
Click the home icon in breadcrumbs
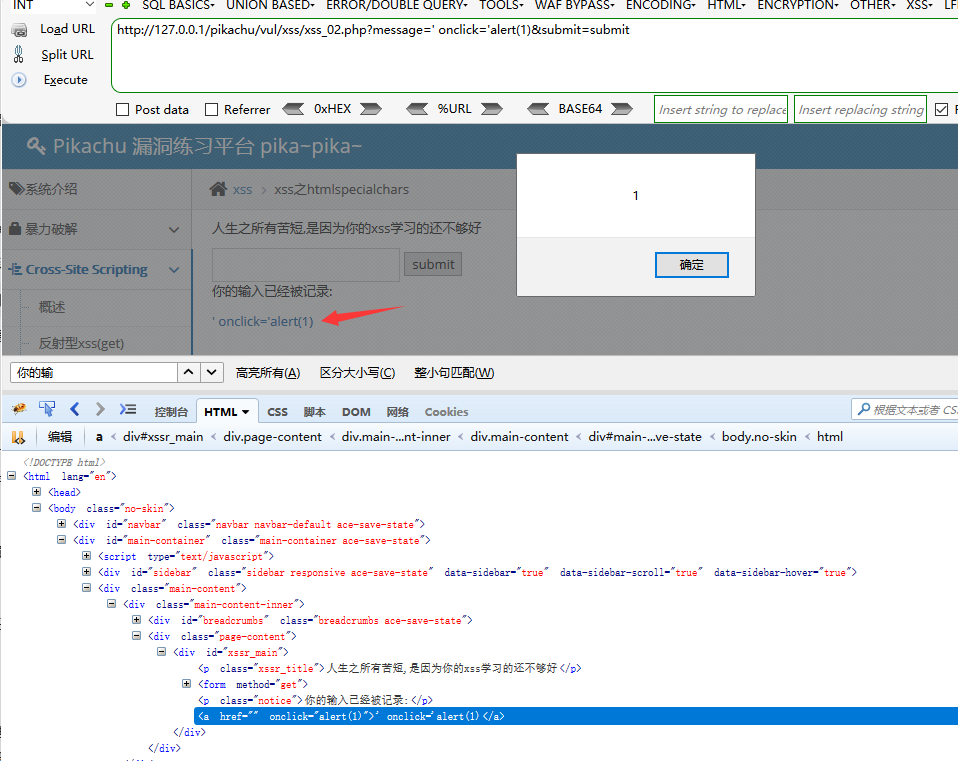(218, 189)
